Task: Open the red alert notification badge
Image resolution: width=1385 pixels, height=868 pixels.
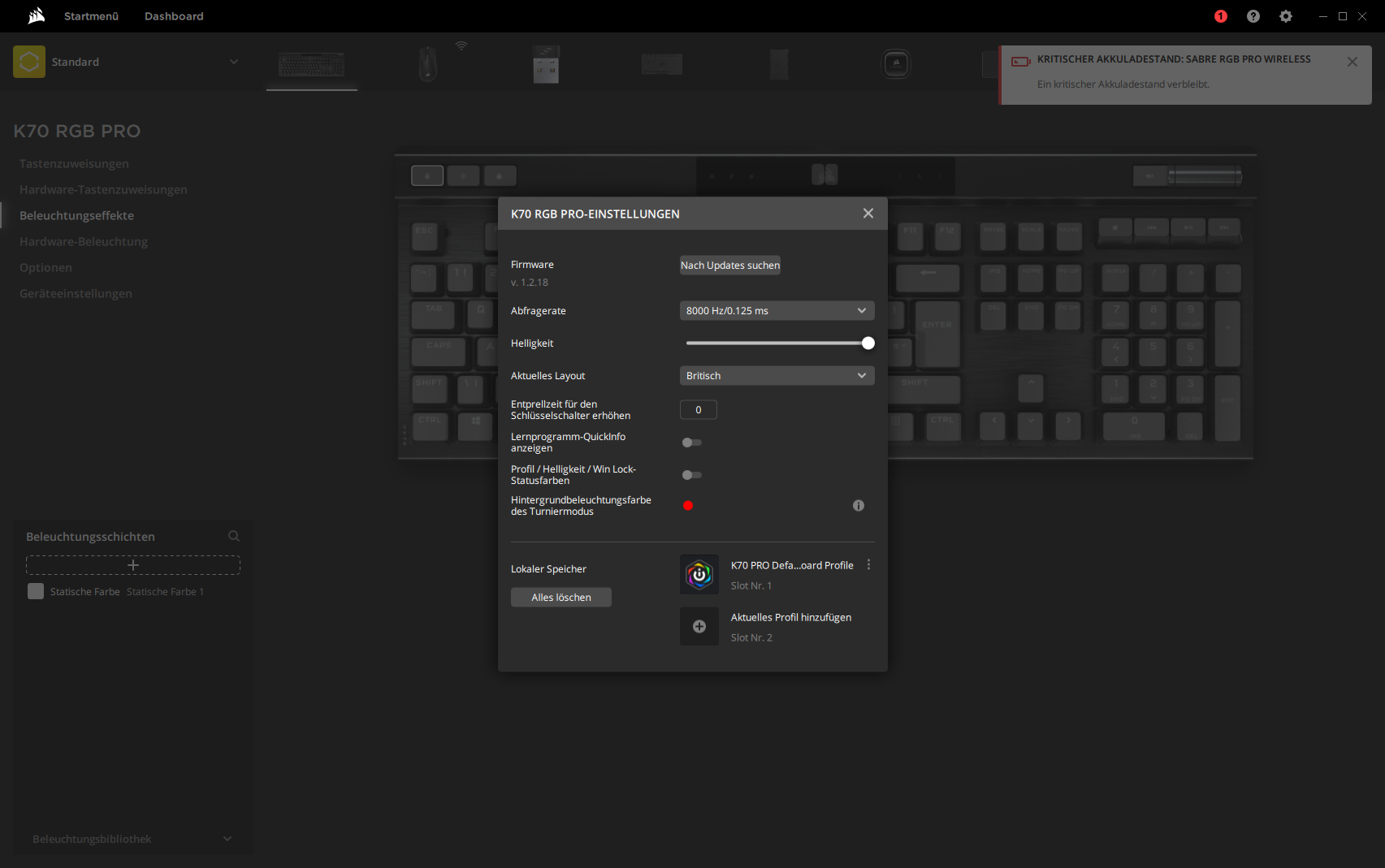Action: click(1221, 16)
